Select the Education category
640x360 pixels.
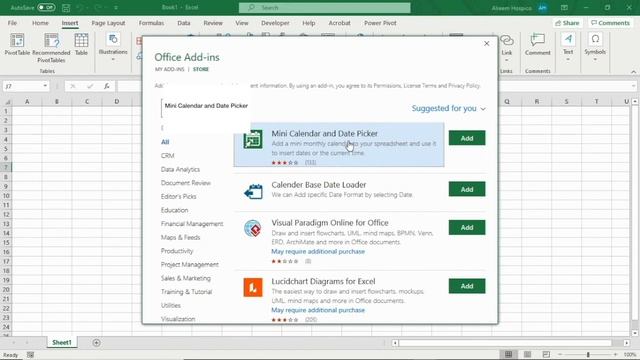pyautogui.click(x=174, y=210)
